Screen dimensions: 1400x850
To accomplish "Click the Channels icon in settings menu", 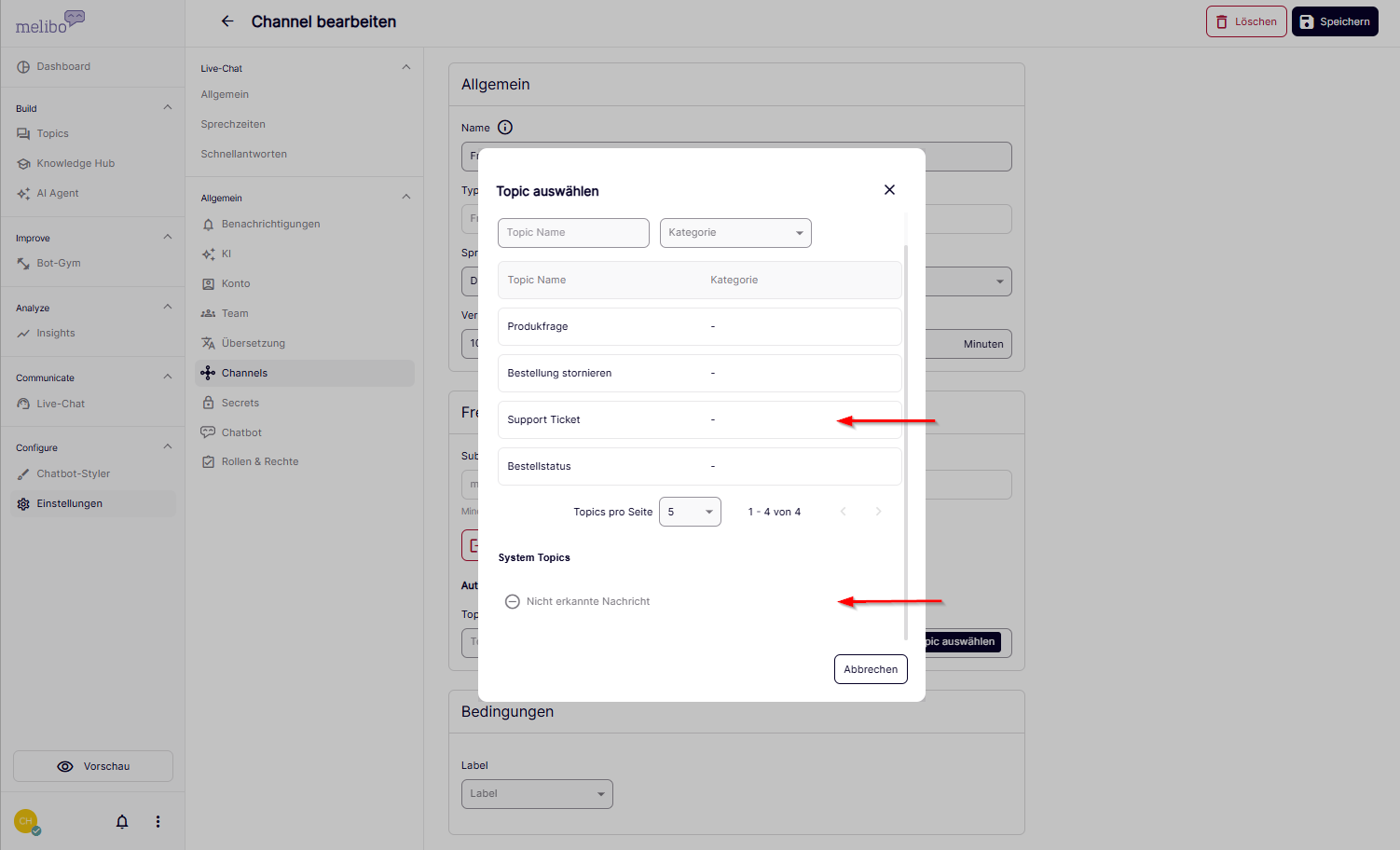I will pos(208,373).
